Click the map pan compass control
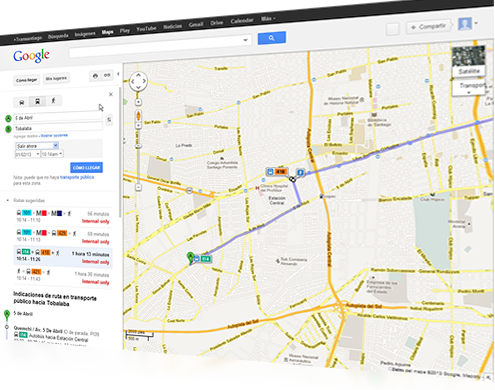Image resolution: width=495 pixels, height=390 pixels. tap(138, 81)
